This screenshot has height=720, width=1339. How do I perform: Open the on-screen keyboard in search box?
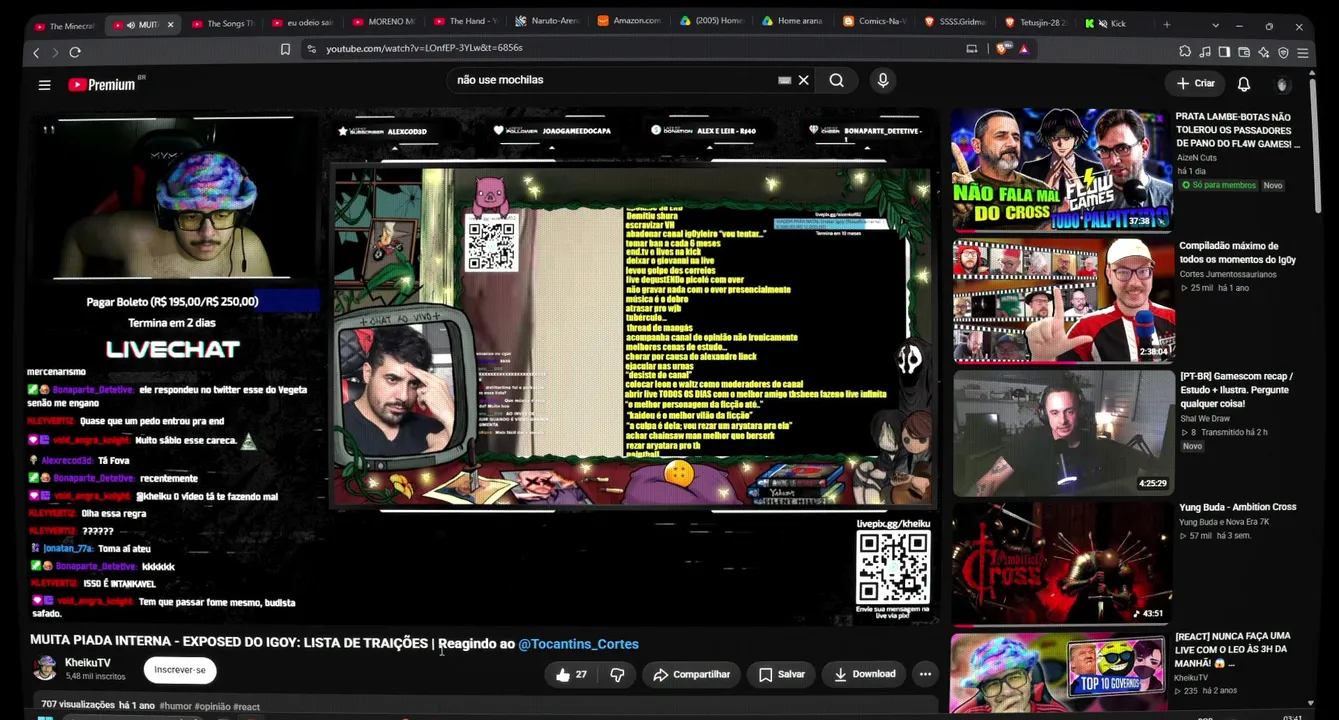[x=785, y=80]
